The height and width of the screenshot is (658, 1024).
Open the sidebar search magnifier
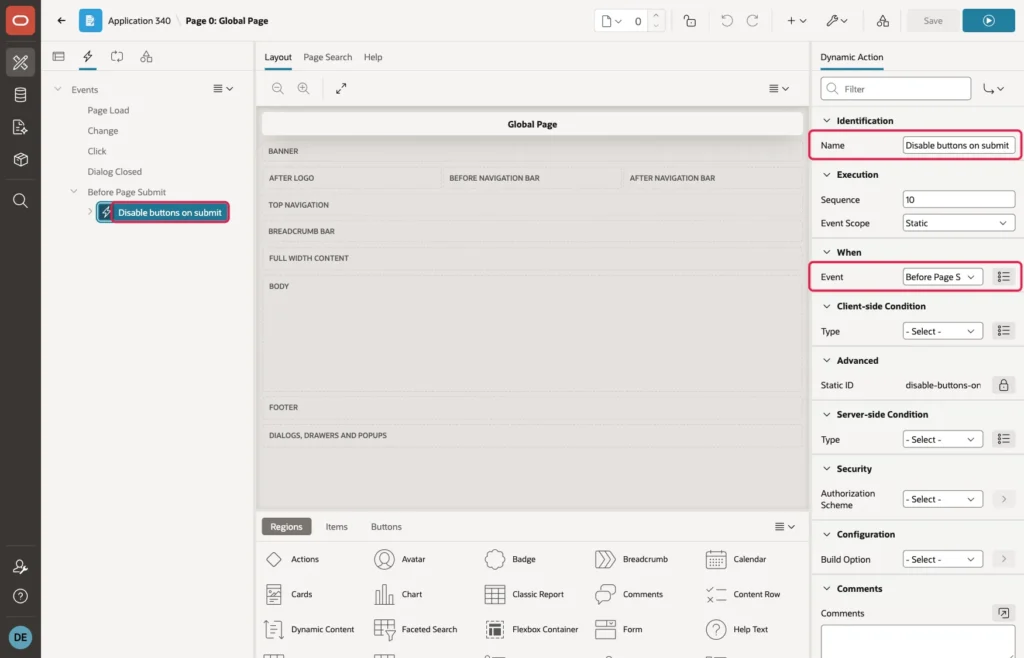[x=20, y=200]
